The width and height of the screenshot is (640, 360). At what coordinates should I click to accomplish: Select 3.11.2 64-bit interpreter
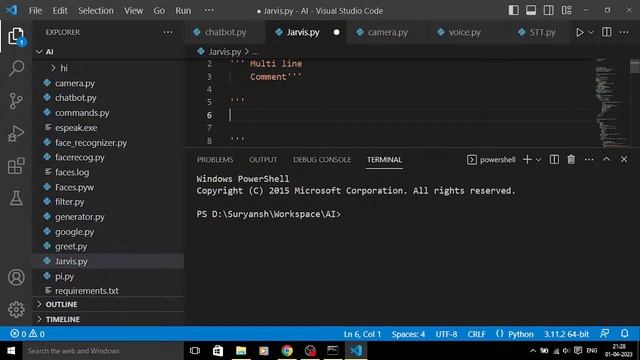point(566,334)
